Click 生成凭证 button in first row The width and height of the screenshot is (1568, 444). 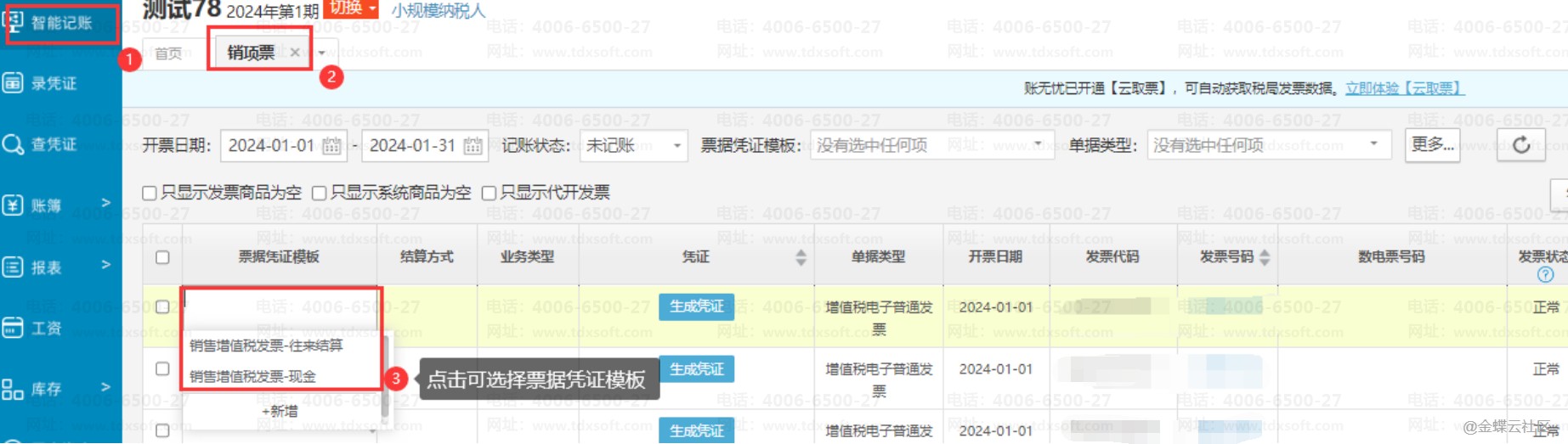696,306
